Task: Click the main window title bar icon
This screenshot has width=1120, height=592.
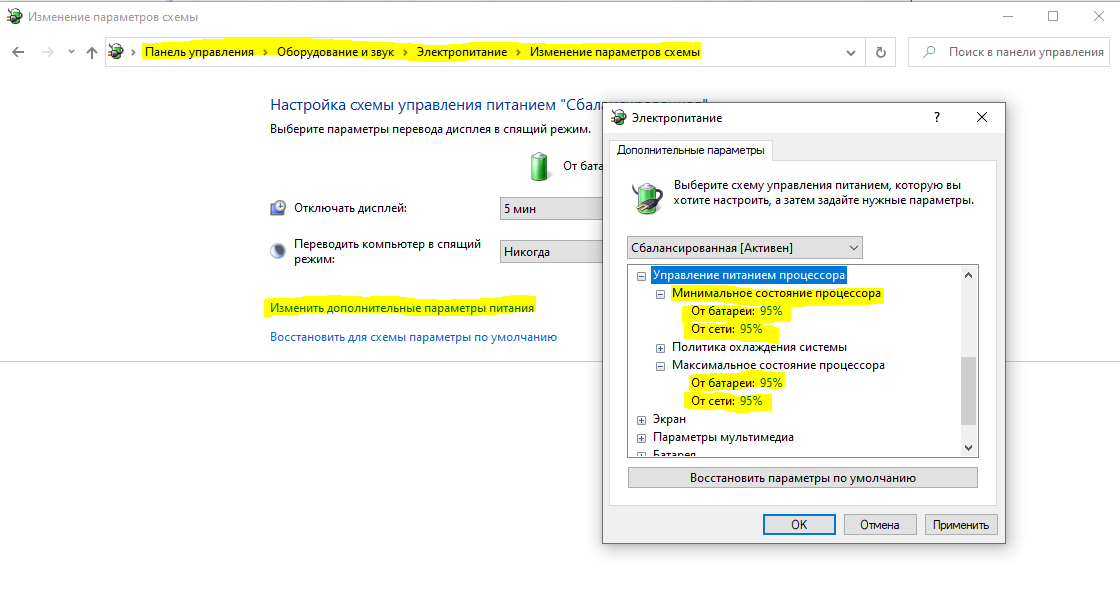Action: pos(14,16)
